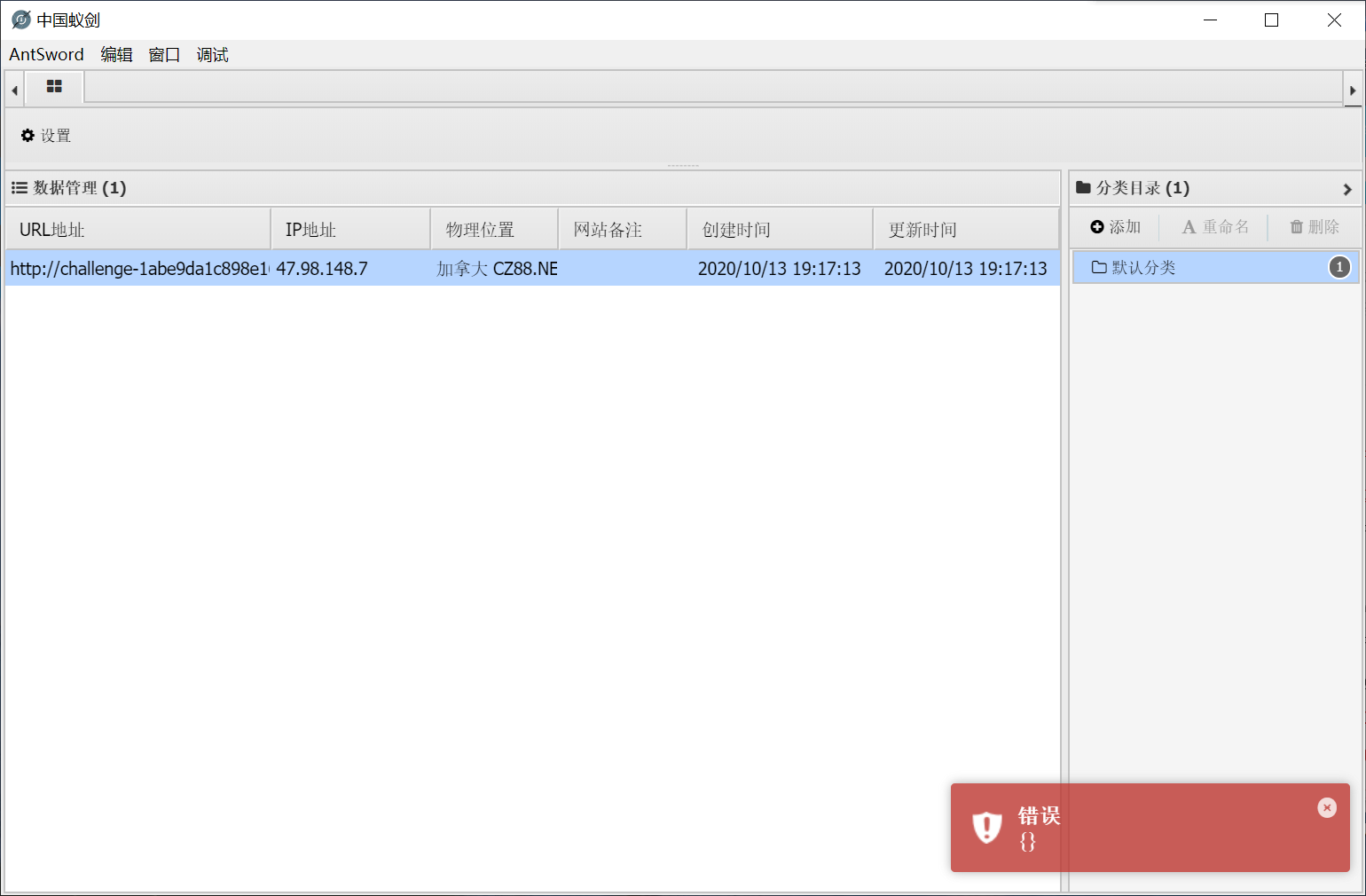Screen dimensions: 1366x896
Task: Dismiss the 错误 error notification
Action: pyautogui.click(x=1326, y=807)
